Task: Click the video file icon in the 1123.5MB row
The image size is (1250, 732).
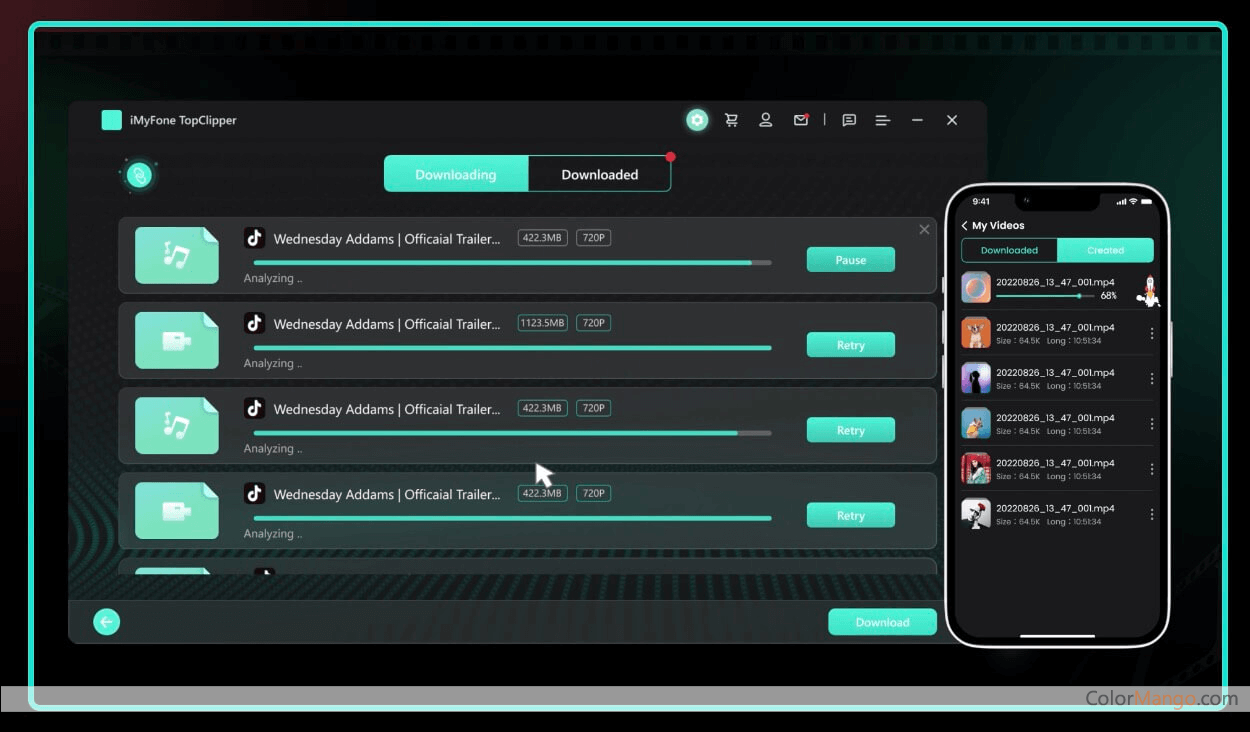Action: pyautogui.click(x=177, y=340)
